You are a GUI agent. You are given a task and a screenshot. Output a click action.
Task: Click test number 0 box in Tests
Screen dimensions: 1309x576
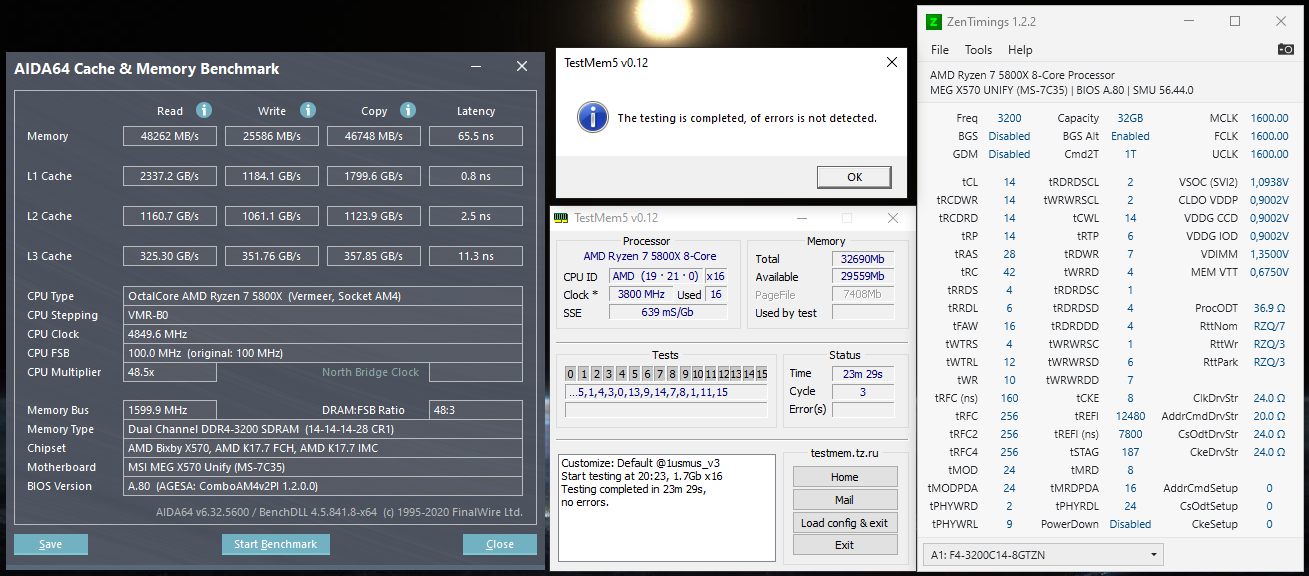click(x=570, y=374)
